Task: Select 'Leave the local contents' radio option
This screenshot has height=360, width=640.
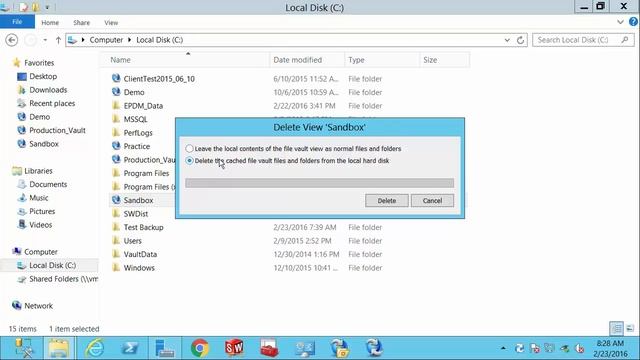Action: click(189, 149)
